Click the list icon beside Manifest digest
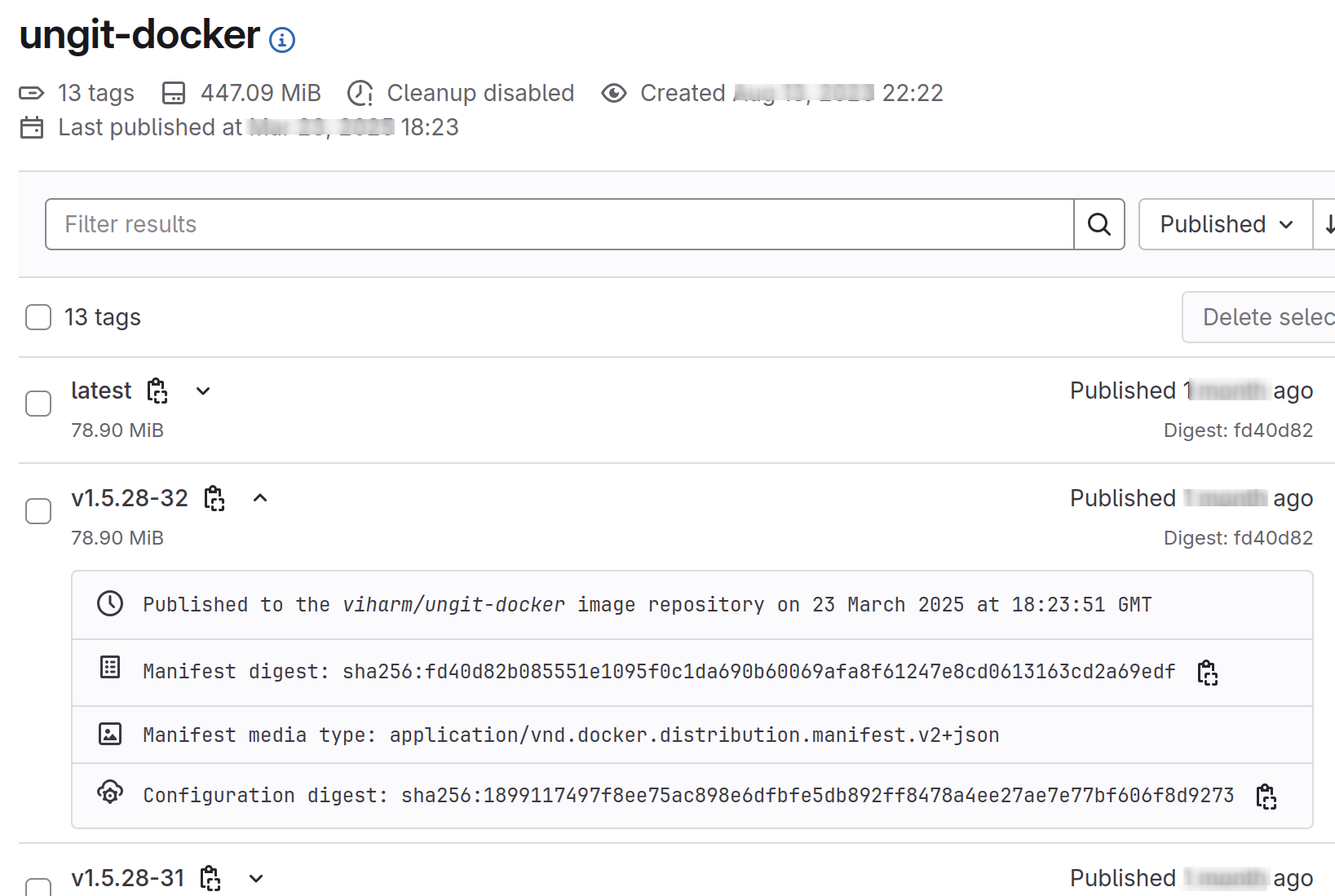This screenshot has height=896, width=1335. [110, 668]
